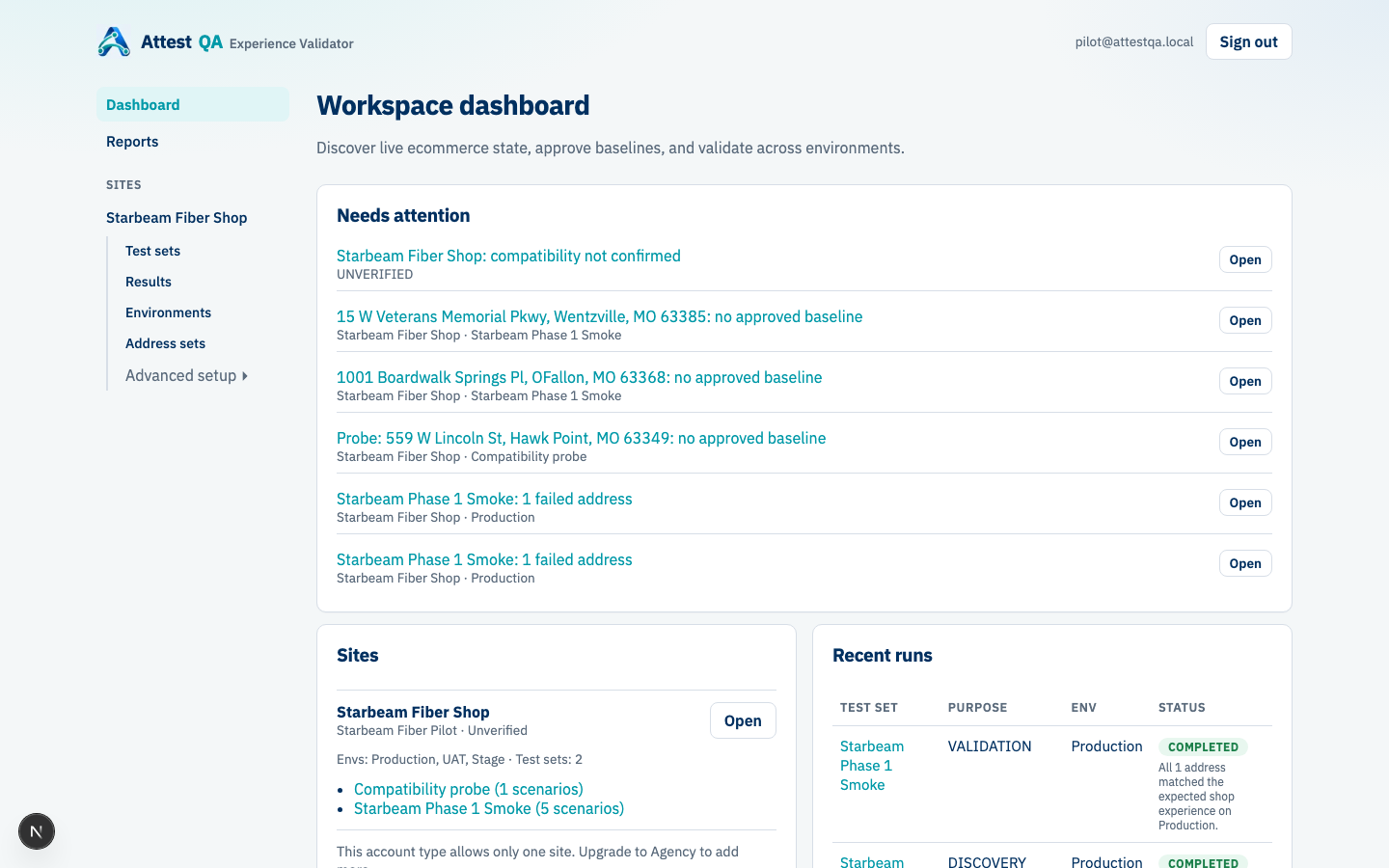Screen dimensions: 1389x868
Task: Open Address sets in the sidebar
Action: pyautogui.click(x=165, y=343)
